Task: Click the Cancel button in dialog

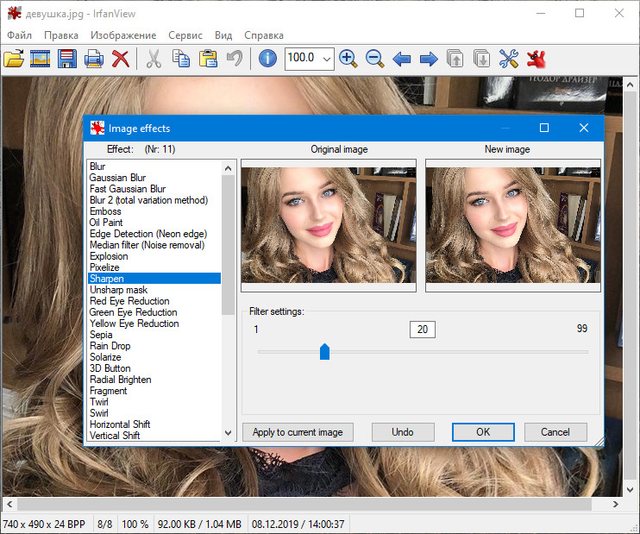Action: click(x=555, y=432)
